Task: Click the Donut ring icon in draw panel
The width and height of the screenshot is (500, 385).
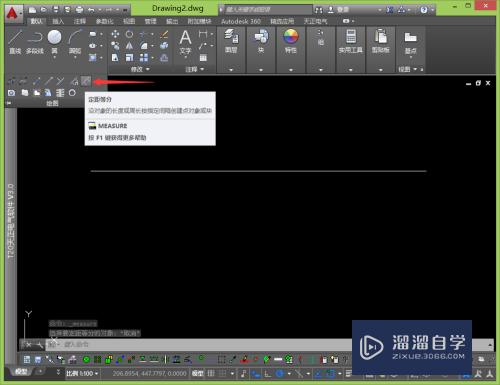Action: (72, 93)
